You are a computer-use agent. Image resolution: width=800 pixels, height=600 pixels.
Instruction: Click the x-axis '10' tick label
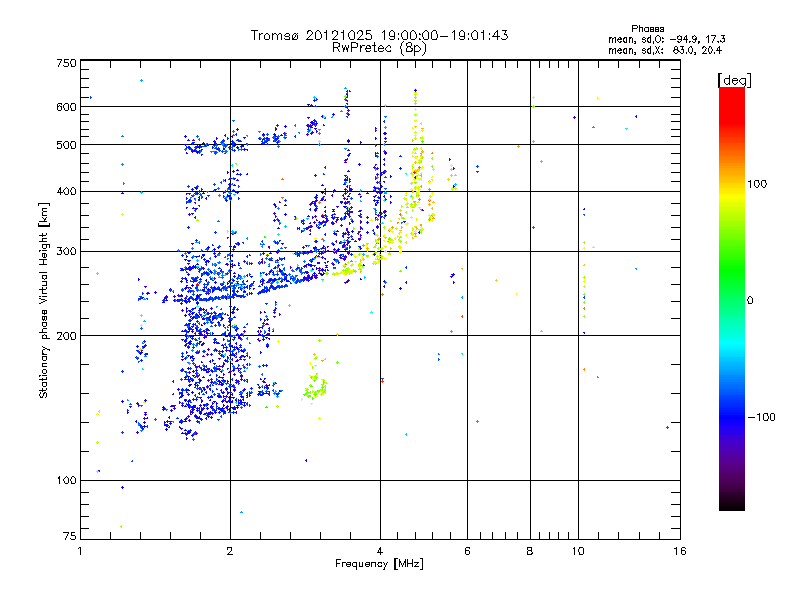[x=578, y=551]
